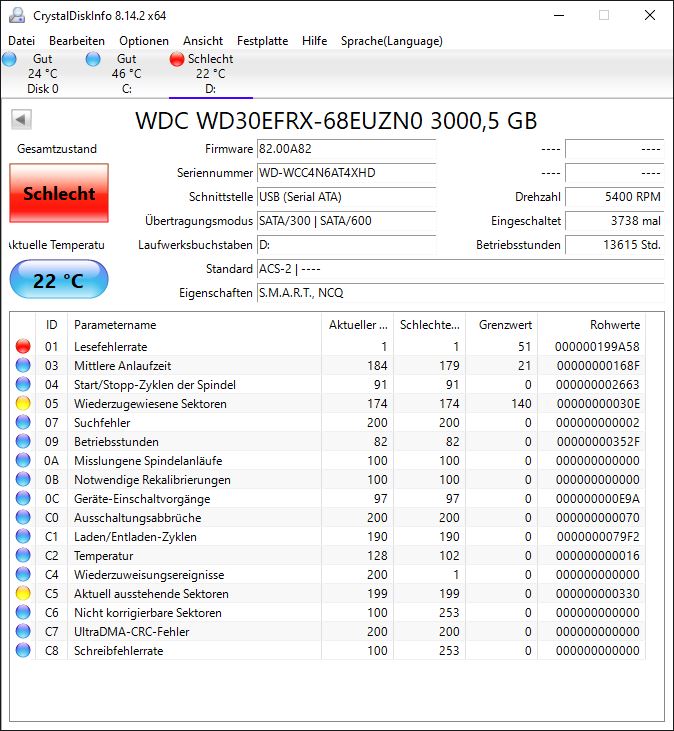Select Lesefehlerrate parameter name
The image size is (674, 731).
click(110, 347)
